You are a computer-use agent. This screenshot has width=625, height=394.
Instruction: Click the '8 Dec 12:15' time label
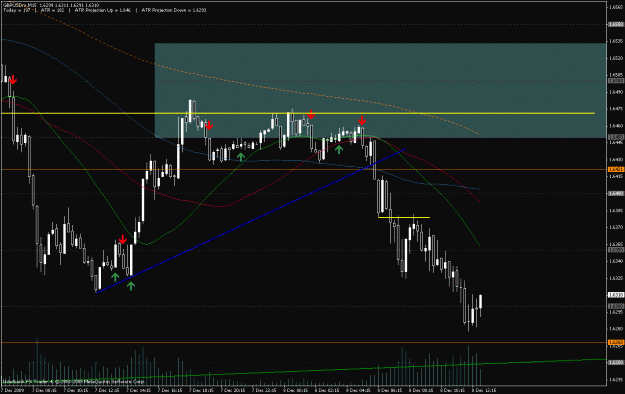click(484, 390)
